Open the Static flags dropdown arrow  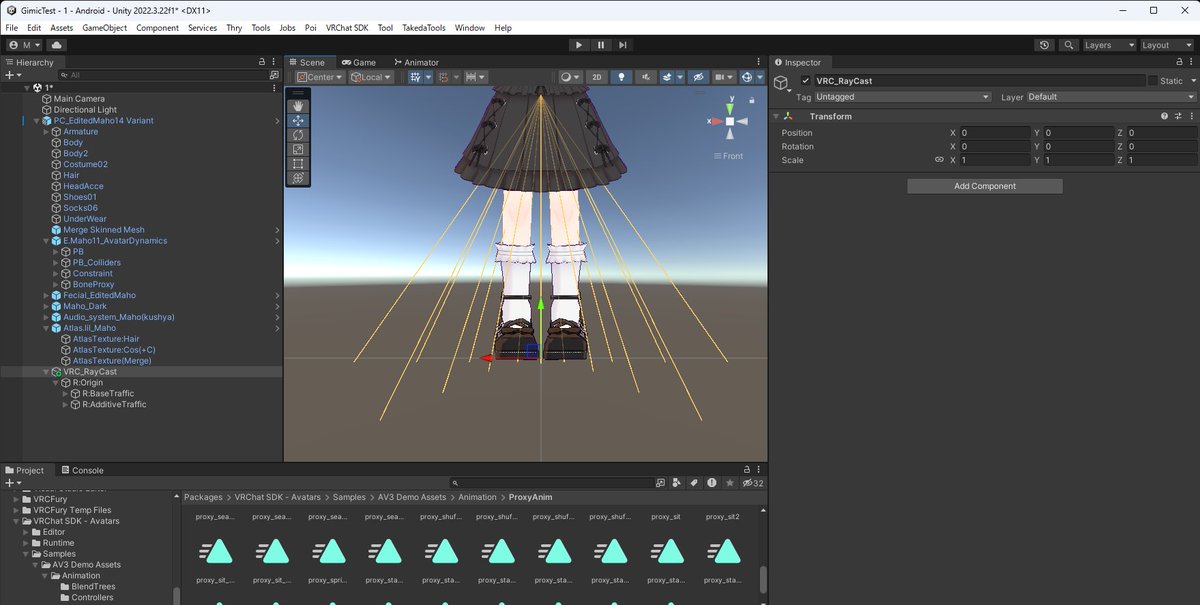(1192, 81)
